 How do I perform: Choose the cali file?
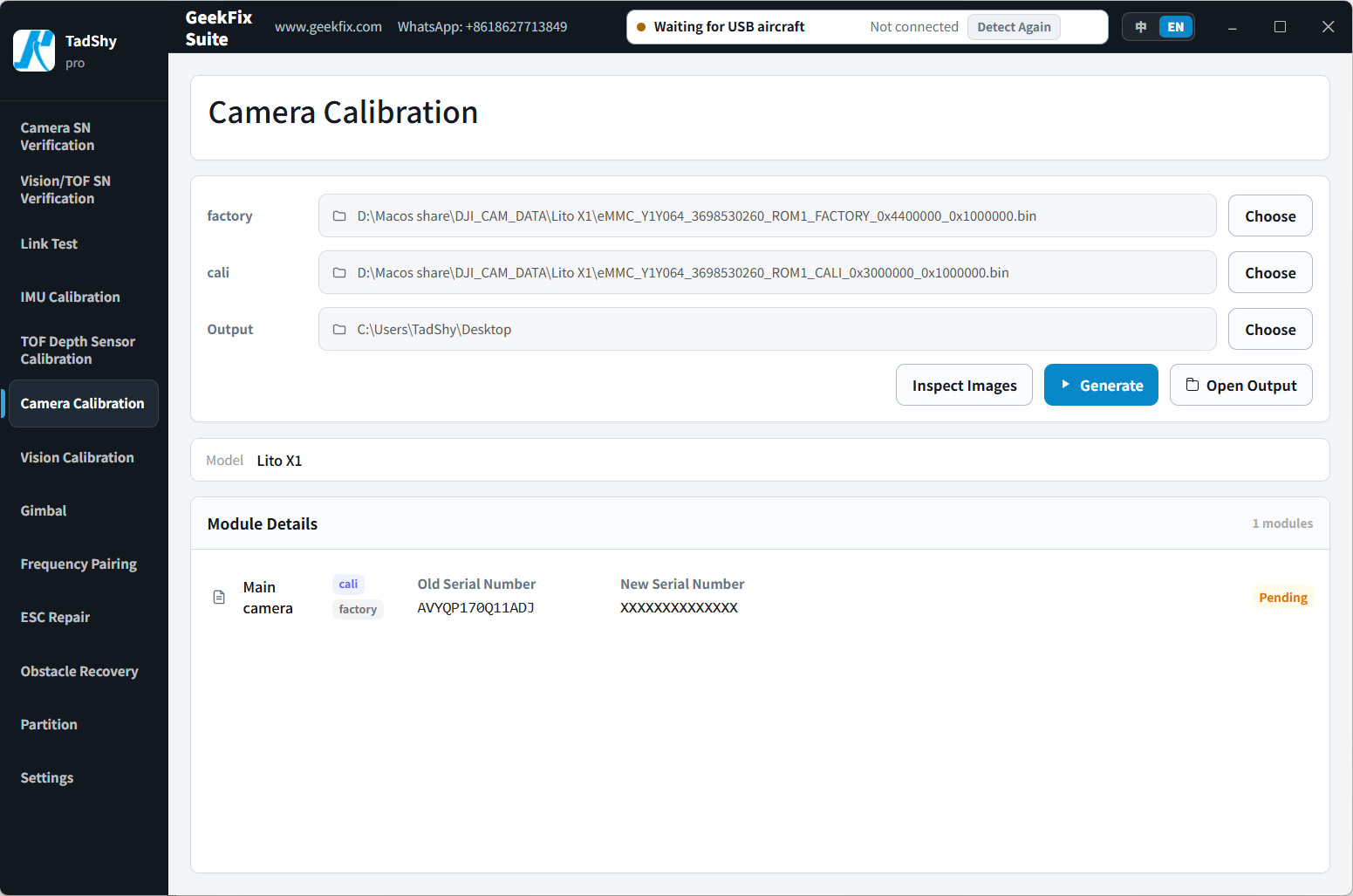1270,273
